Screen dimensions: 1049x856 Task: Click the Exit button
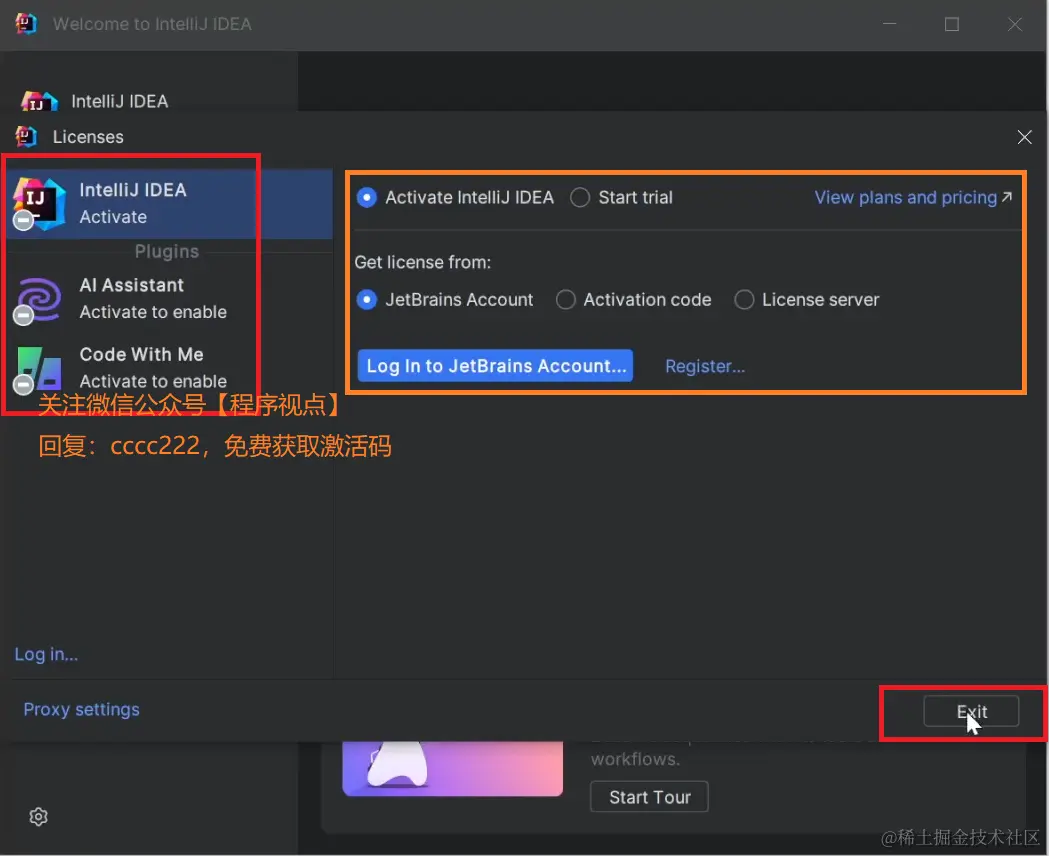[971, 712]
